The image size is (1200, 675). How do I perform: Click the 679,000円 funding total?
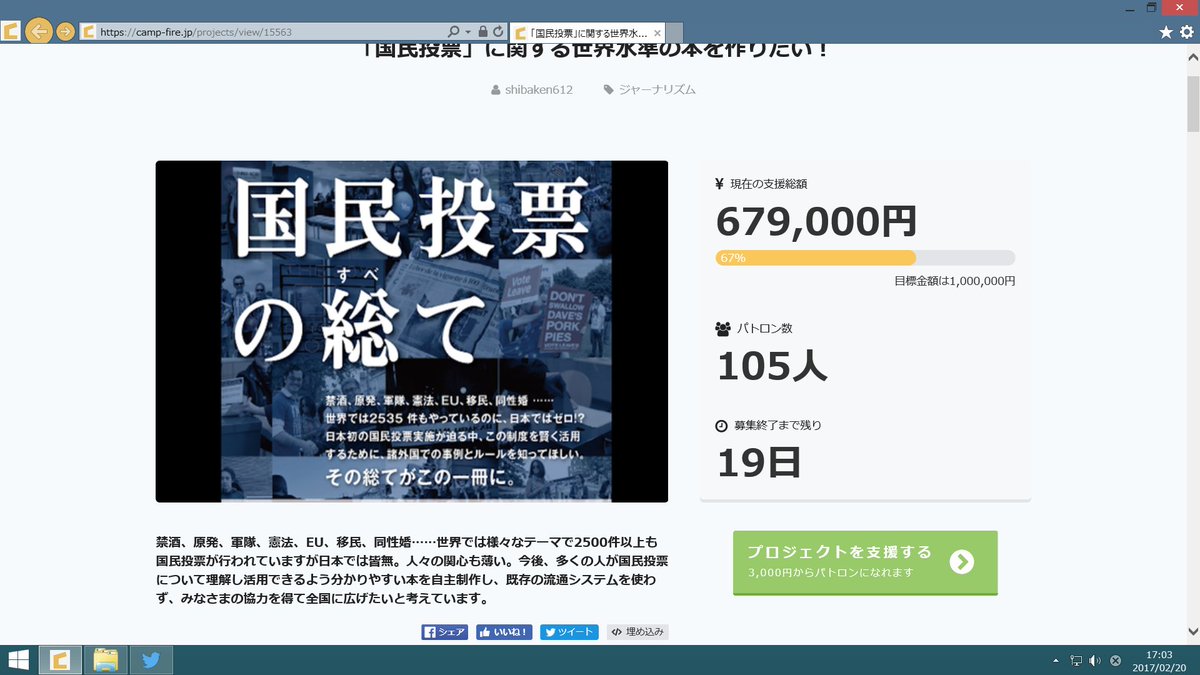816,221
